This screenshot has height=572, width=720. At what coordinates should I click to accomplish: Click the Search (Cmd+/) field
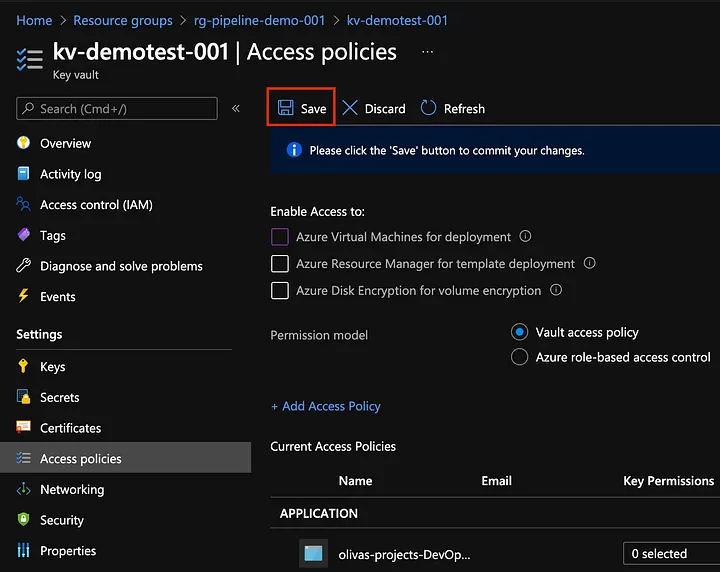coord(117,108)
